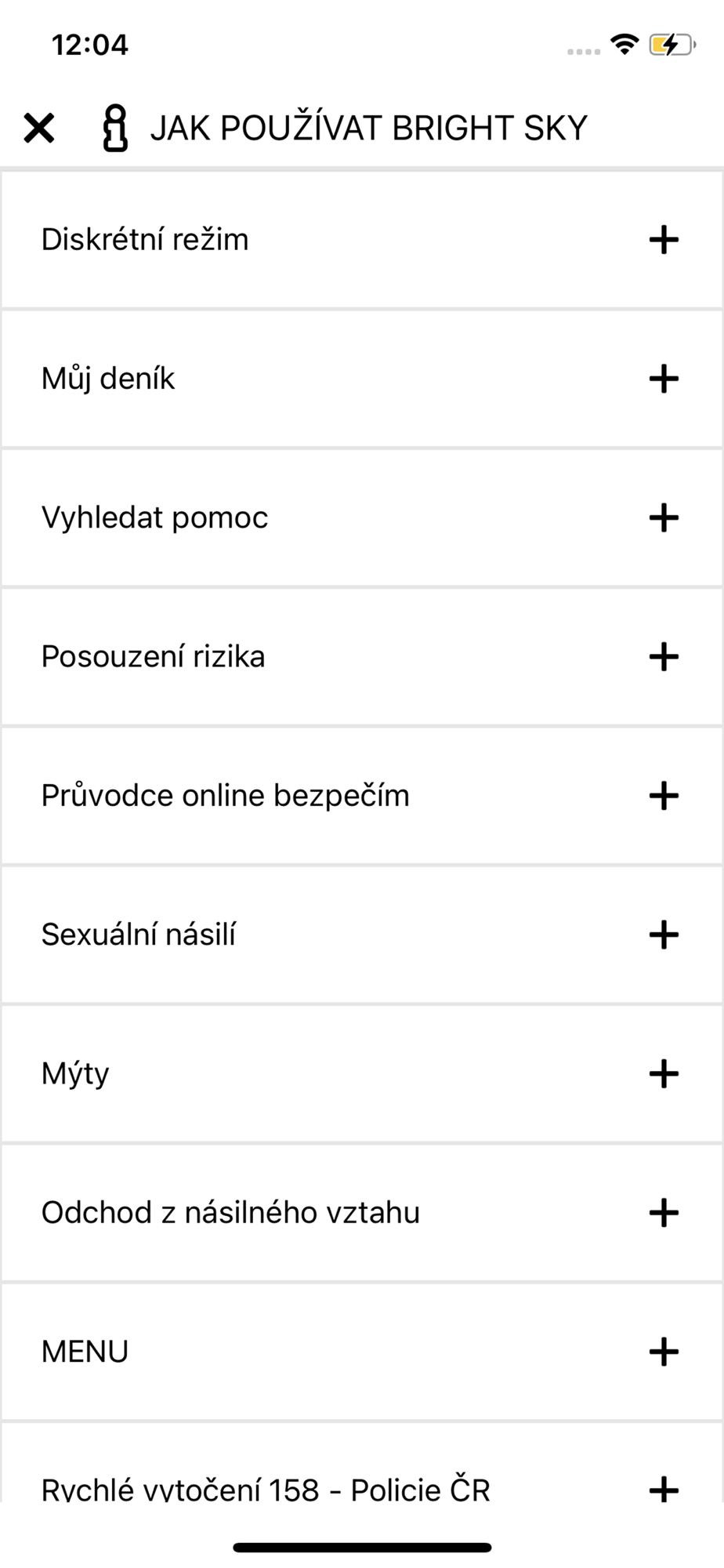Close the Bright Sky help screen
This screenshot has width=724, height=1568.
coord(38,128)
